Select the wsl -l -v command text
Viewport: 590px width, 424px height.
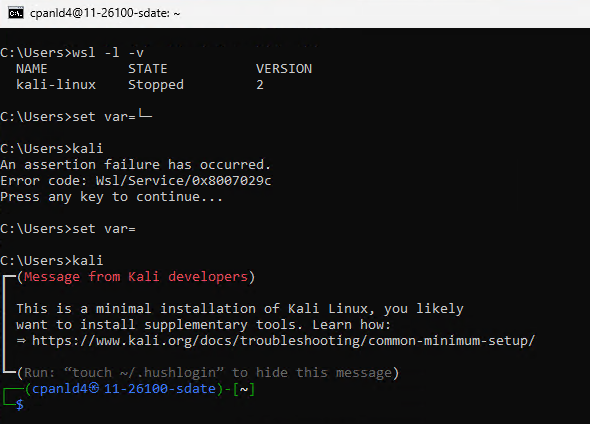[x=108, y=53]
